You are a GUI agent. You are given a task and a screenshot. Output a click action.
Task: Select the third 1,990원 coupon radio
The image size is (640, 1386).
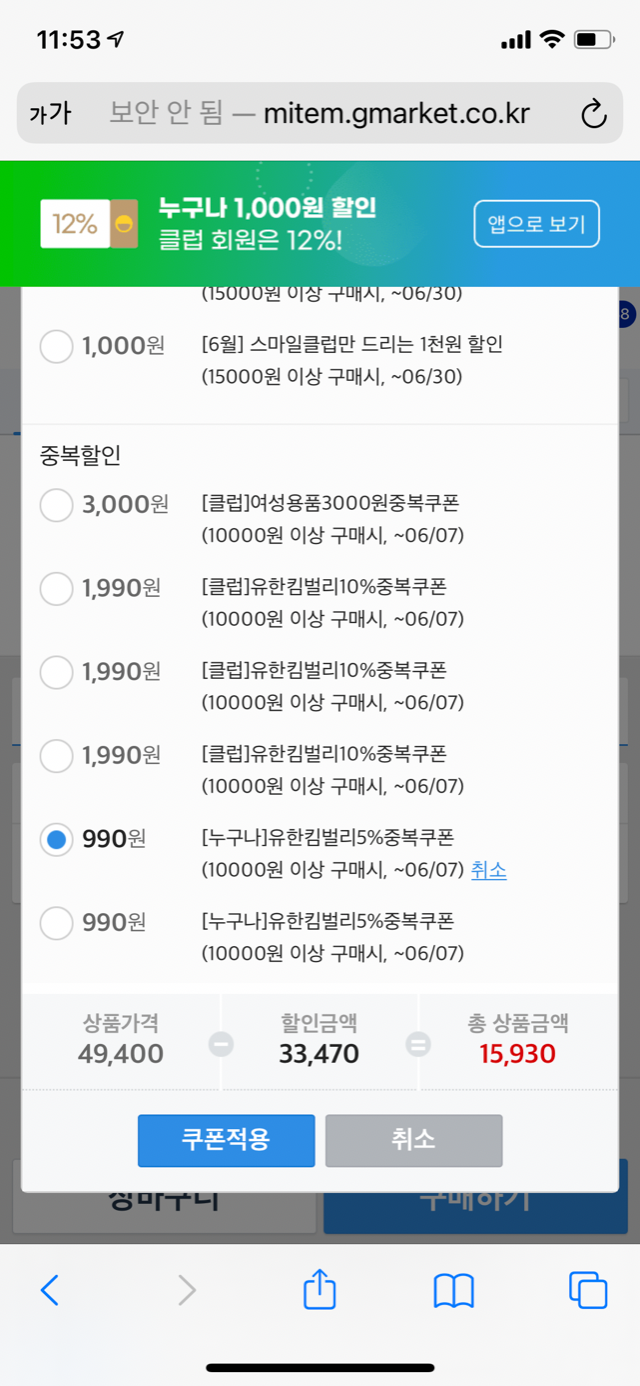tap(56, 756)
